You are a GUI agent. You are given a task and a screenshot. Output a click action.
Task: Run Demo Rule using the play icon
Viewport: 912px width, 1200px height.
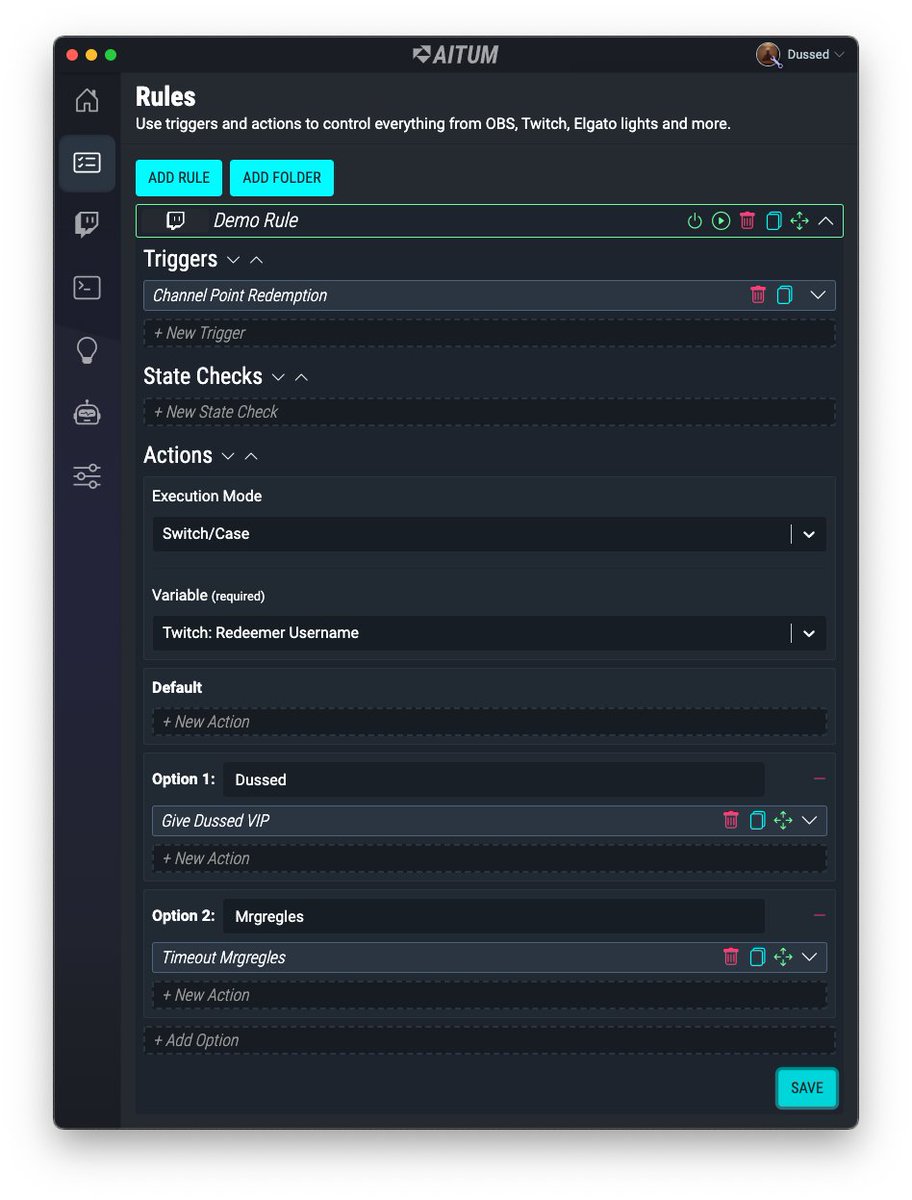click(721, 221)
